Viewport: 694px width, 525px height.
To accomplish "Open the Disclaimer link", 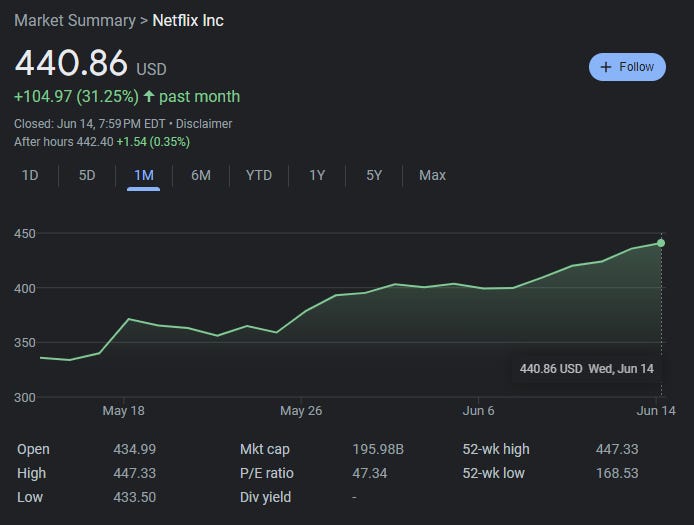I will 204,124.
